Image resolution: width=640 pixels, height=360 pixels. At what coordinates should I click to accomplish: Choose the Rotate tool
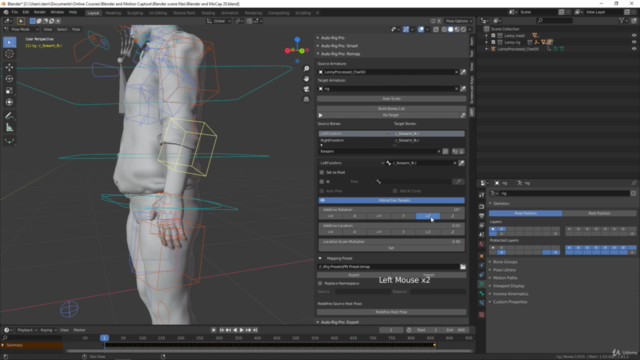click(9, 79)
